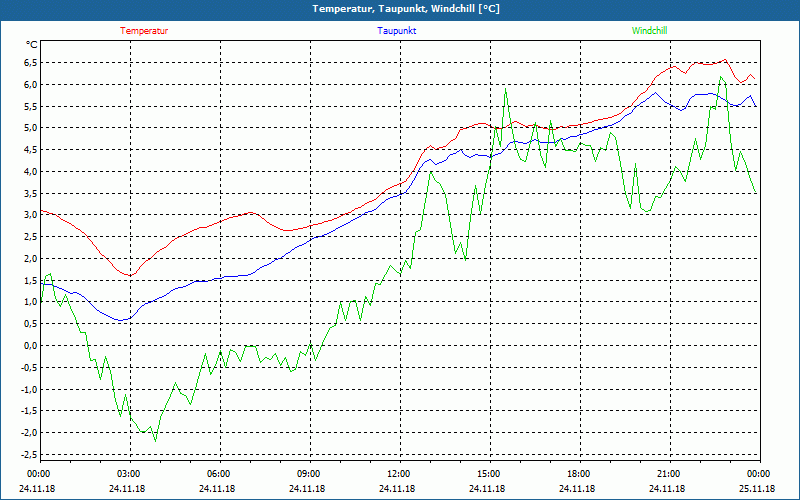Click the 03:00 time axis label
This screenshot has width=800, height=500.
(x=131, y=474)
